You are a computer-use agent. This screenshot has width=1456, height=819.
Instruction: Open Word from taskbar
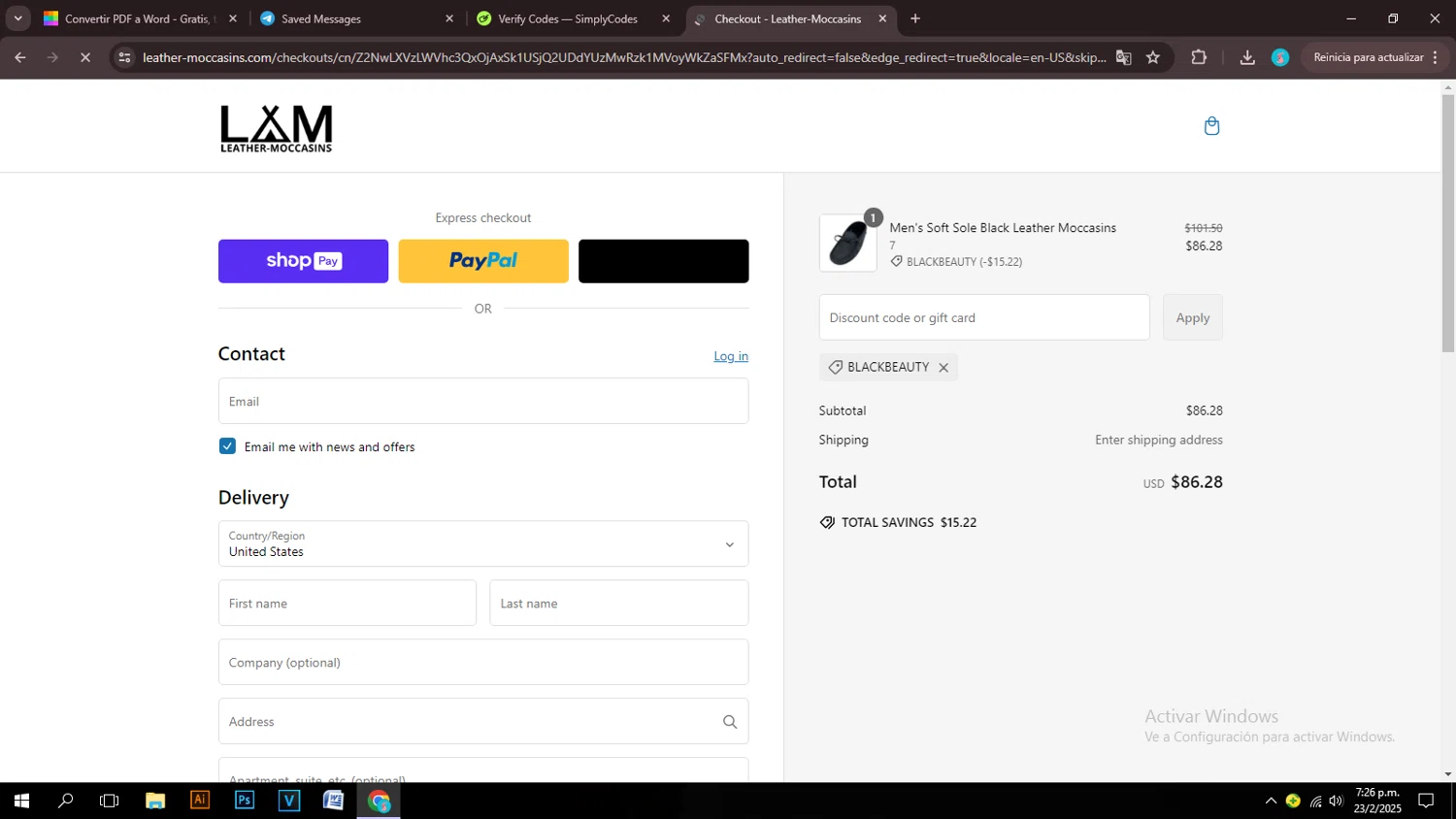click(334, 801)
